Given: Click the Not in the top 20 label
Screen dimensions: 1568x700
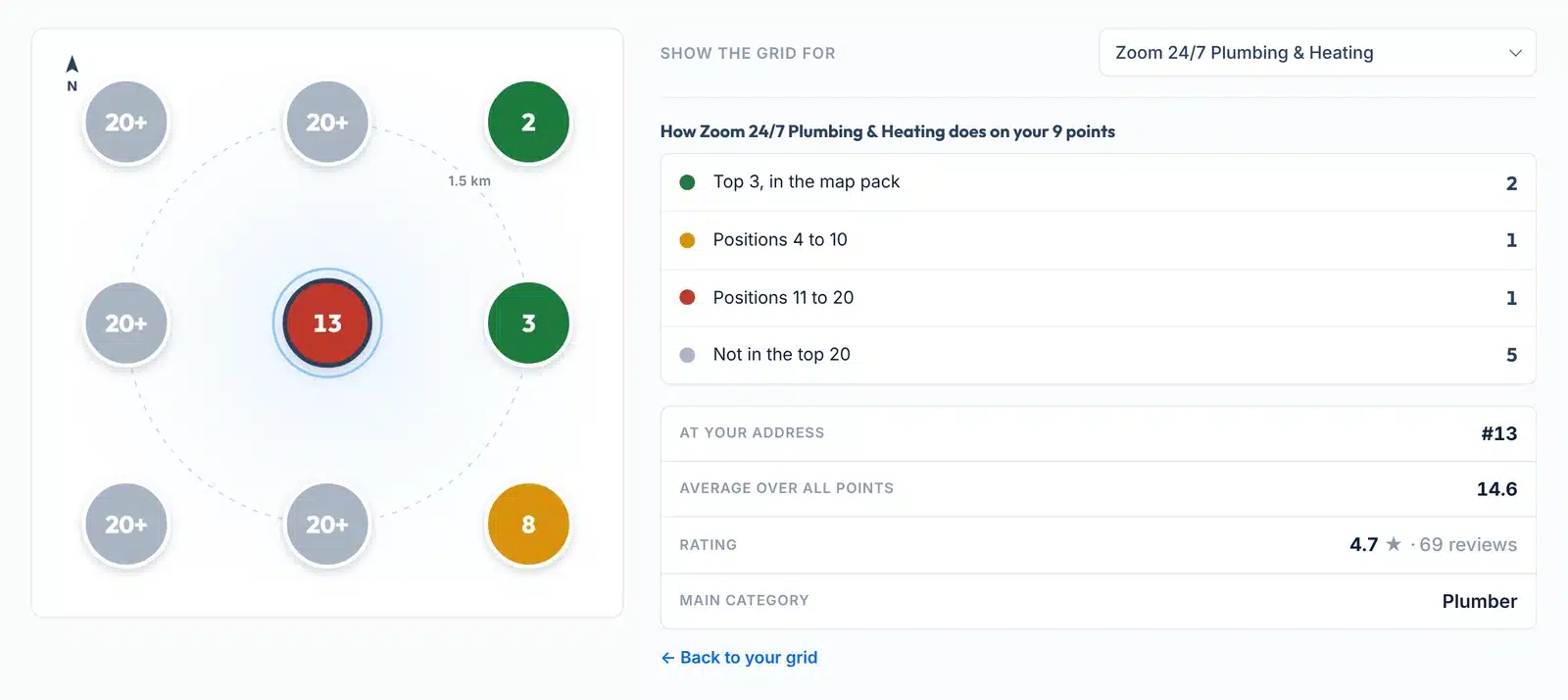Looking at the screenshot, I should pyautogui.click(x=781, y=354).
